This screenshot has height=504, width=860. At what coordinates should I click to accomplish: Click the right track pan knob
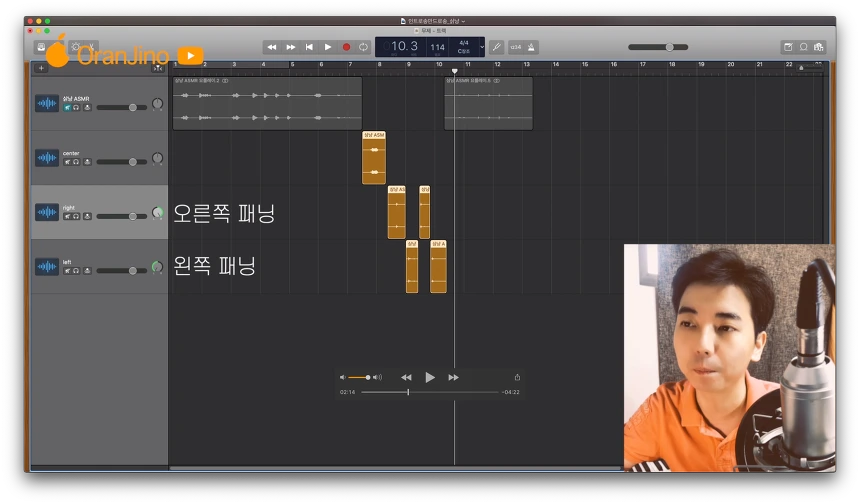[x=157, y=212]
